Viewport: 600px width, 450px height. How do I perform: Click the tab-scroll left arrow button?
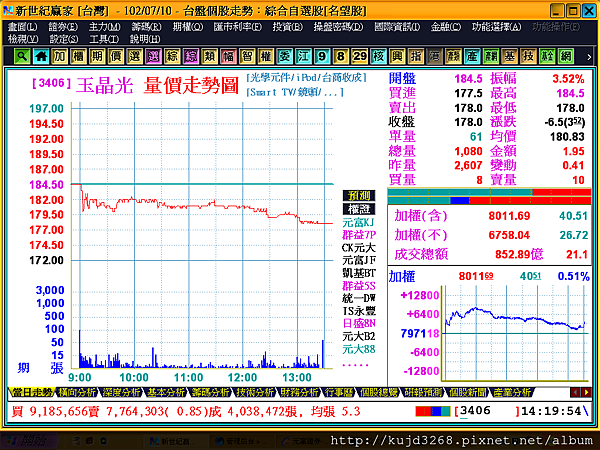pos(575,392)
